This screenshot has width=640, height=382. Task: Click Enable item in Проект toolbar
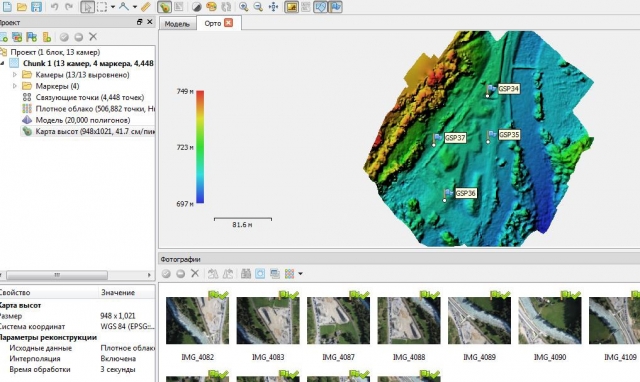64,37
